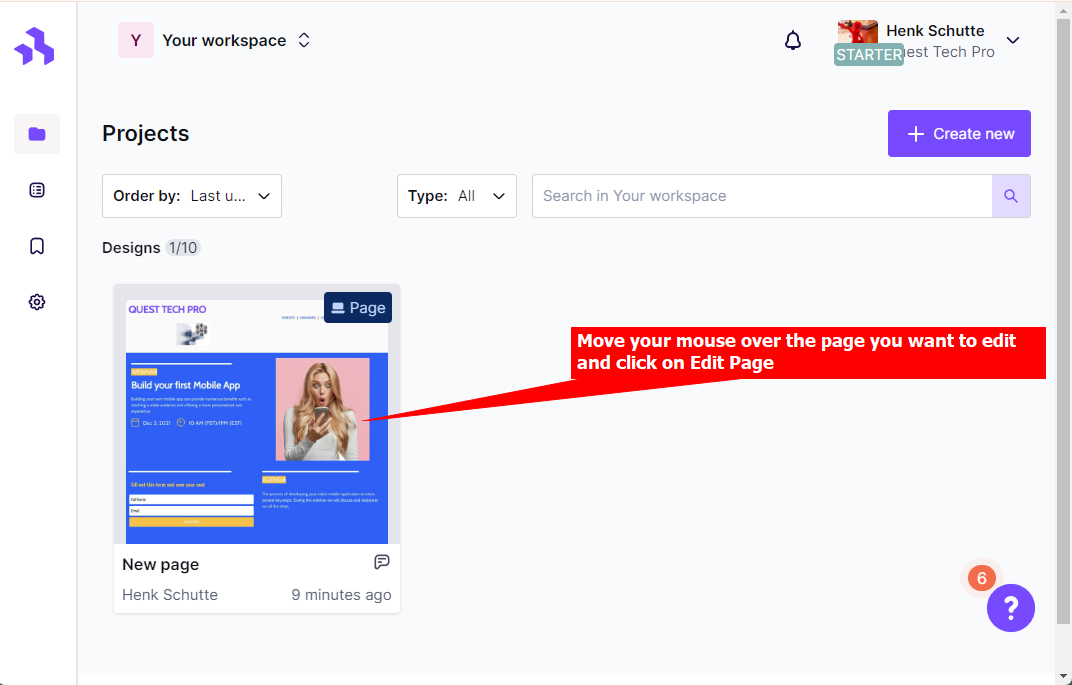Click the Create new button
Image resolution: width=1072 pixels, height=685 pixels.
click(x=959, y=133)
